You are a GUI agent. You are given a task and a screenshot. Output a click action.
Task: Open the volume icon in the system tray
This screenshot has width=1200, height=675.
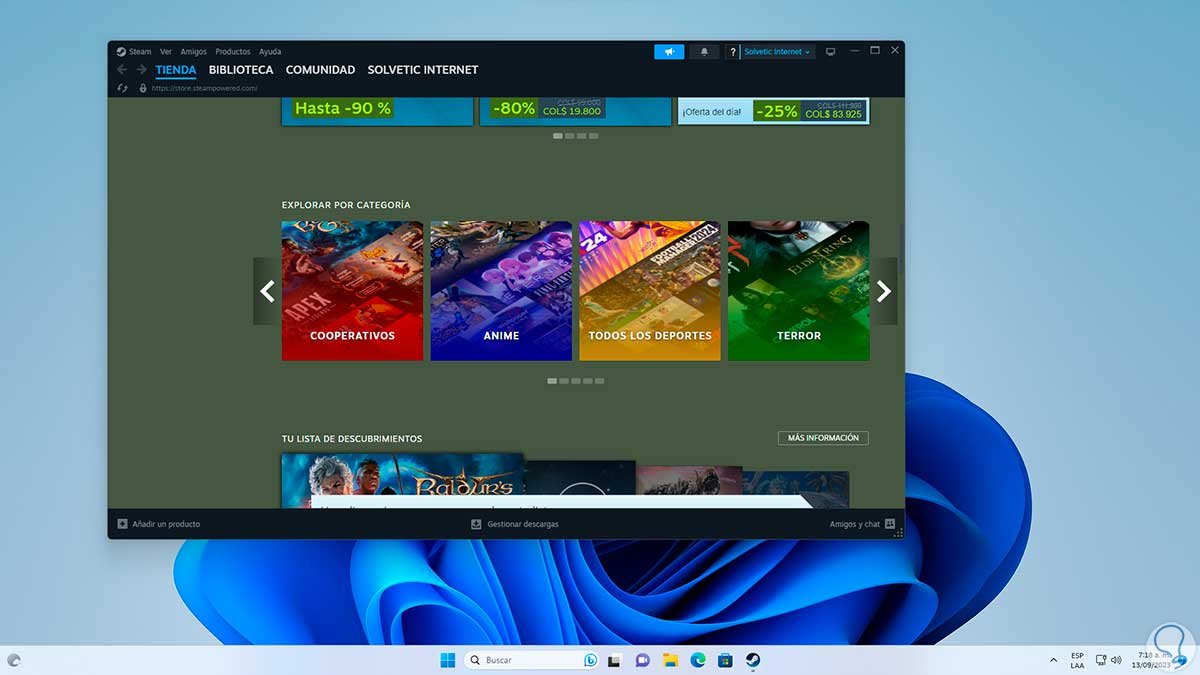(x=1115, y=660)
